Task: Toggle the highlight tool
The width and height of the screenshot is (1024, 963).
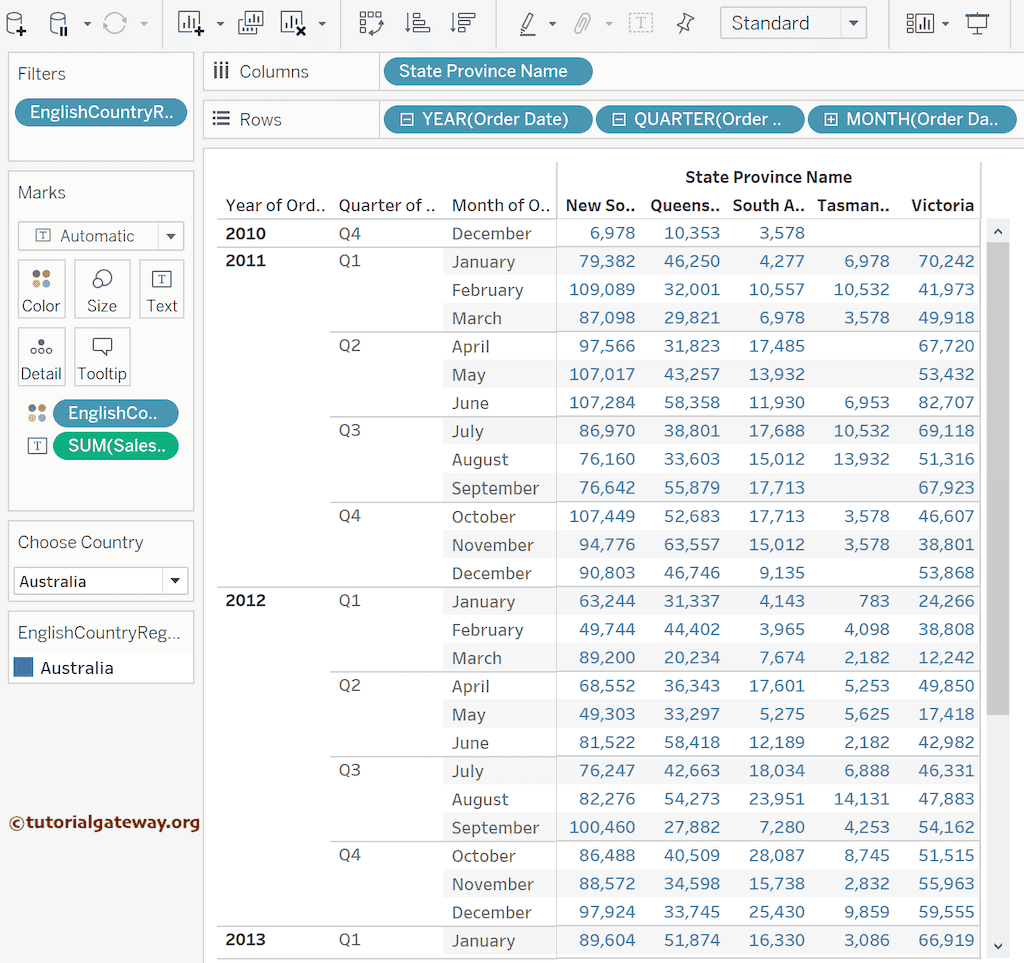Action: (527, 22)
